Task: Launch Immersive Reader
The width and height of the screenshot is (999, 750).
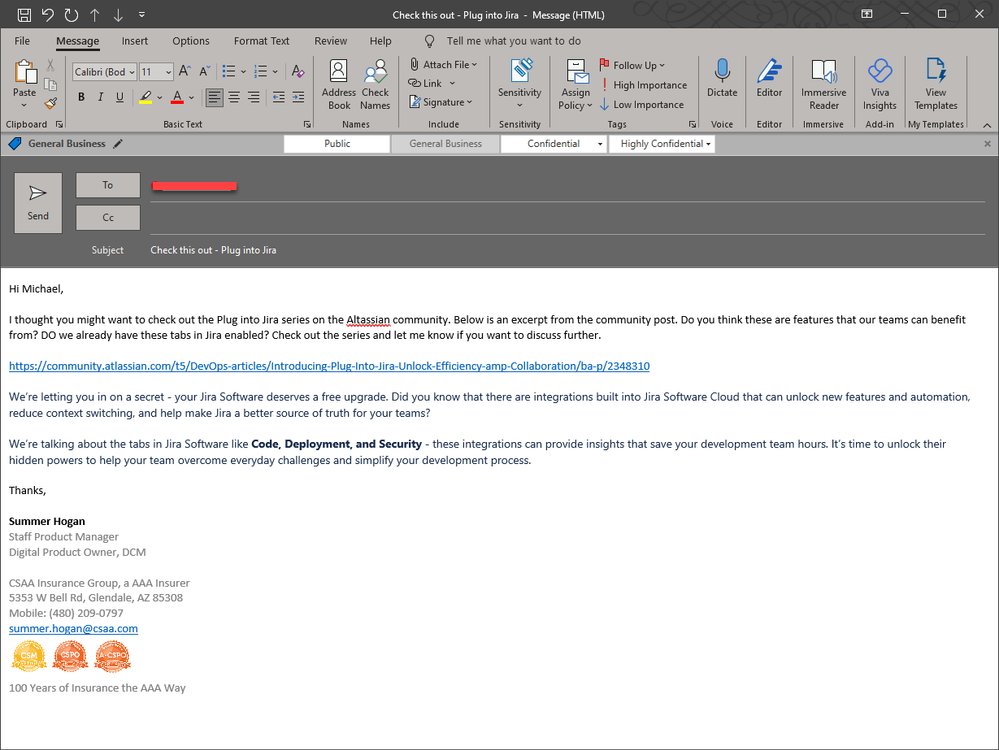Action: pyautogui.click(x=823, y=84)
